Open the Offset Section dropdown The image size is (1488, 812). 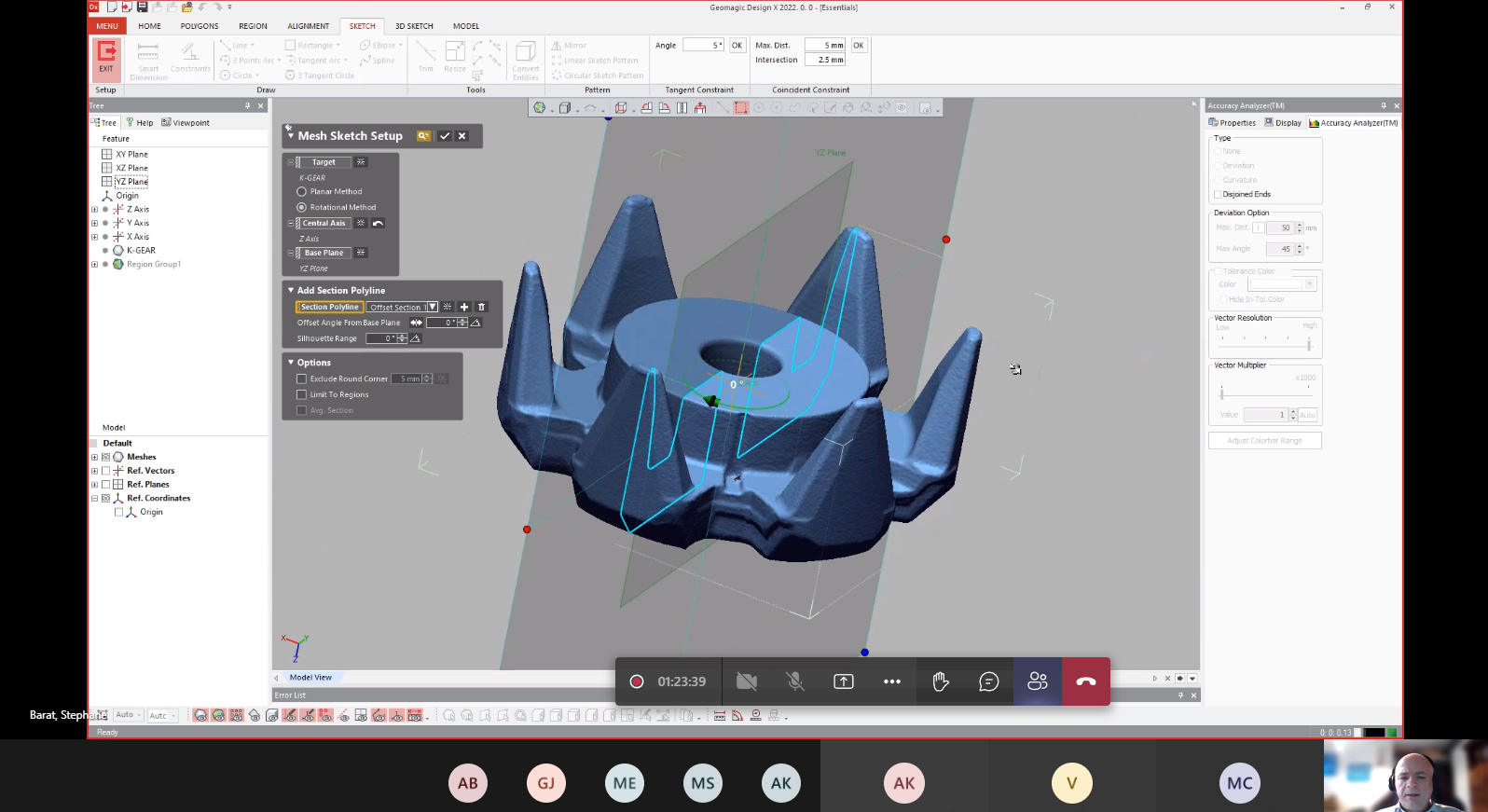tap(432, 307)
